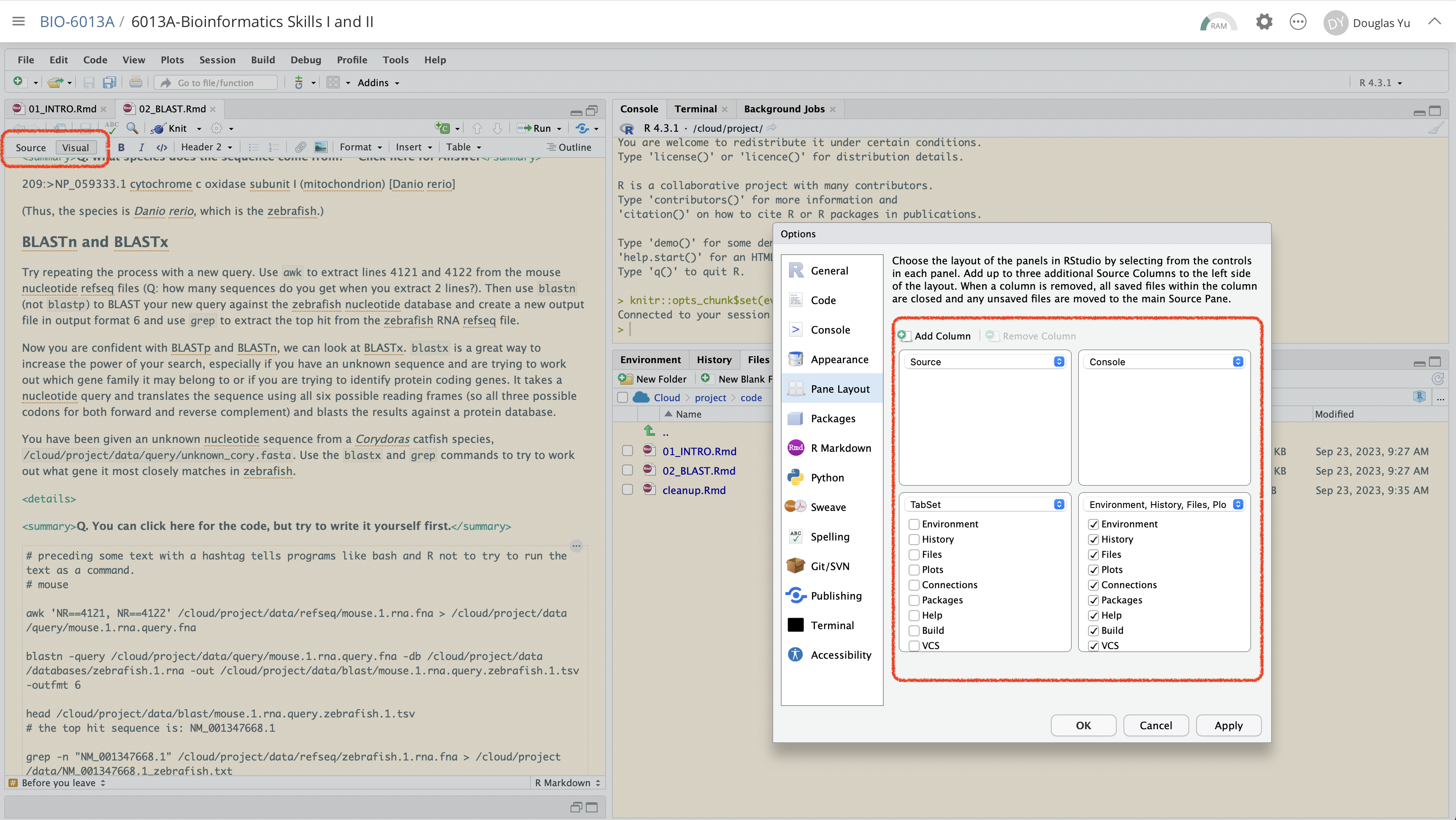Viewport: 1456px width, 820px height.
Task: Open the Header 2 style dropdown
Action: 207,147
